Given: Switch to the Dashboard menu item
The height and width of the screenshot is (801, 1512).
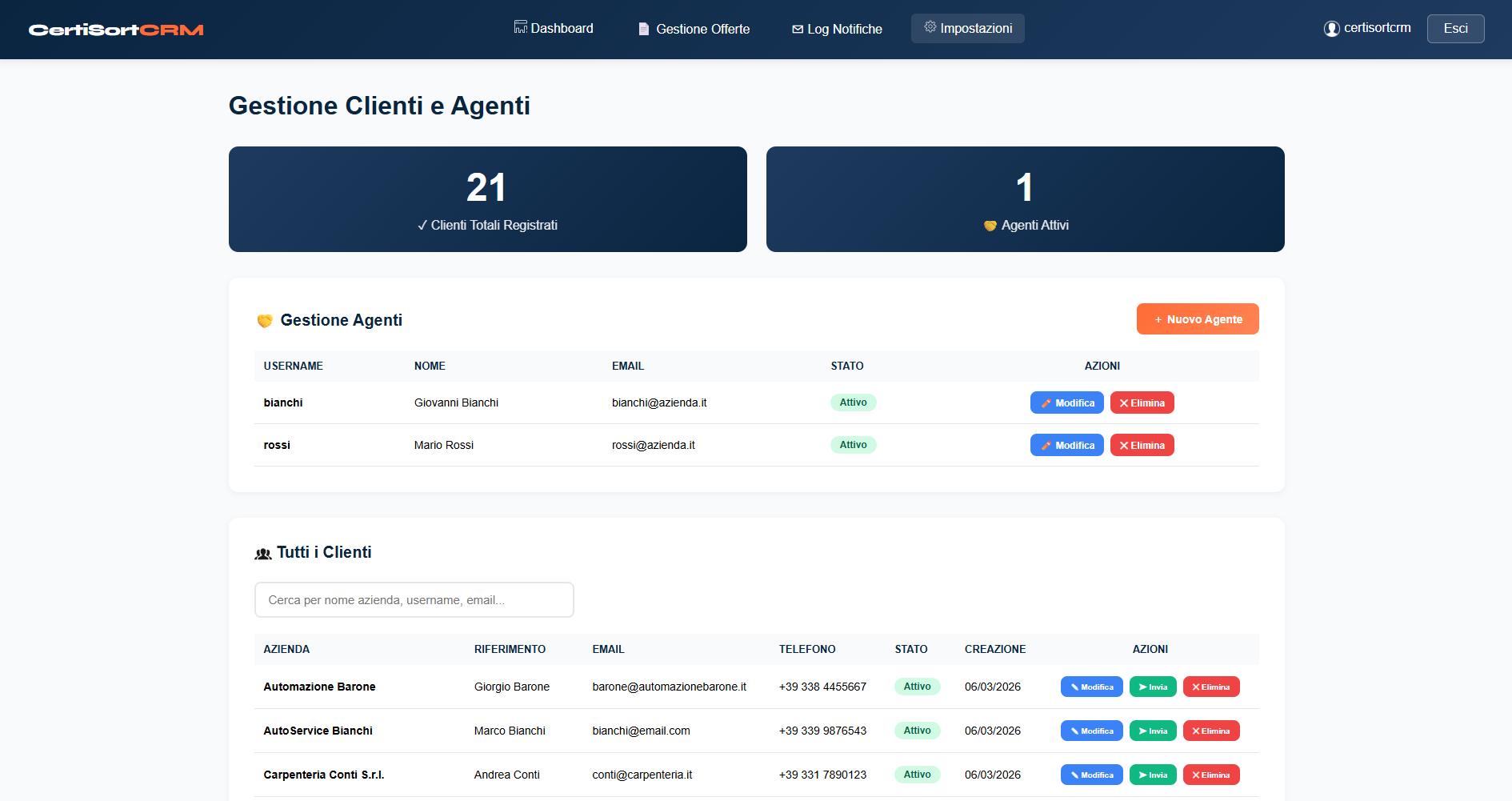Looking at the screenshot, I should pyautogui.click(x=561, y=28).
